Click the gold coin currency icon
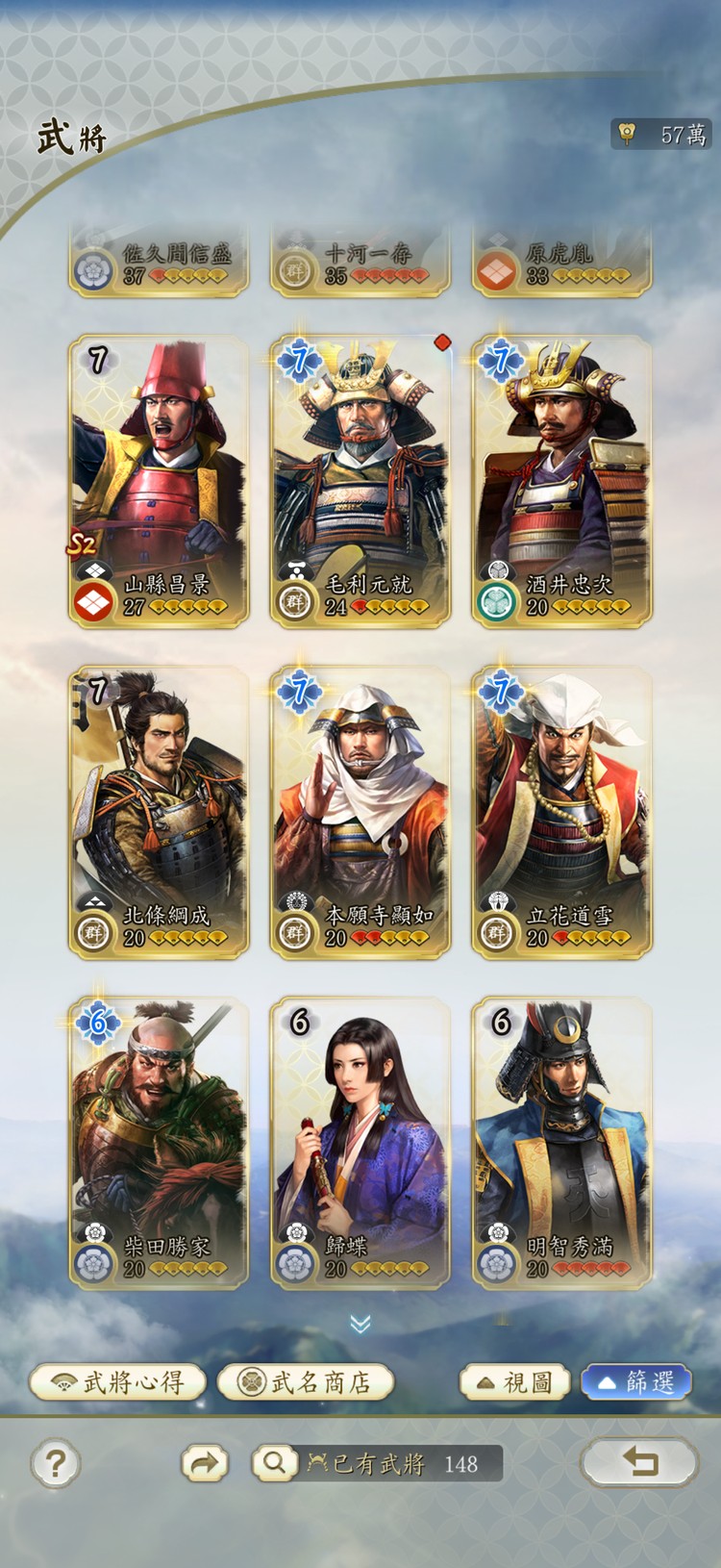 pos(627,134)
